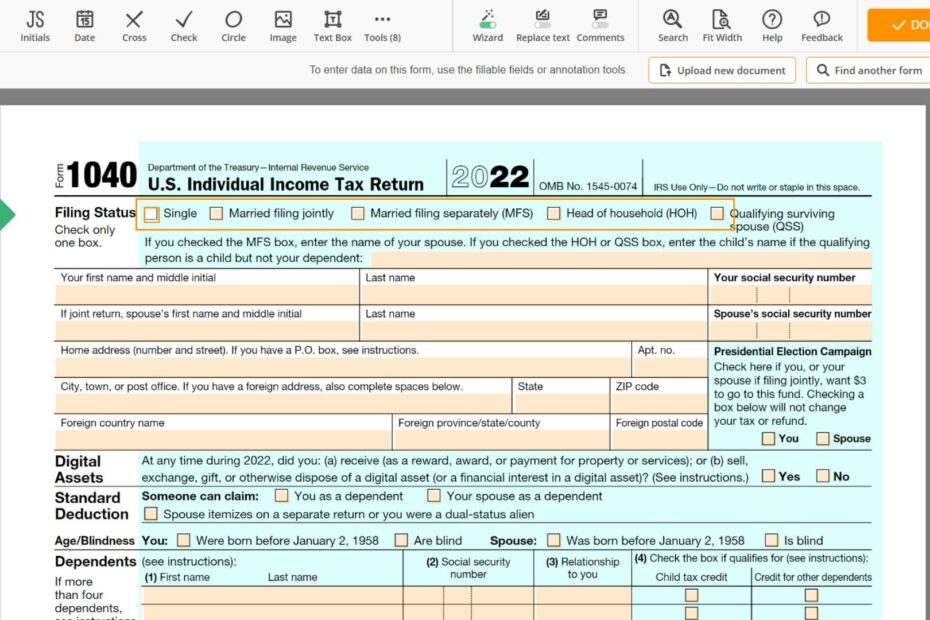930x620 pixels.
Task: Click Upload new document
Action: coord(722,70)
